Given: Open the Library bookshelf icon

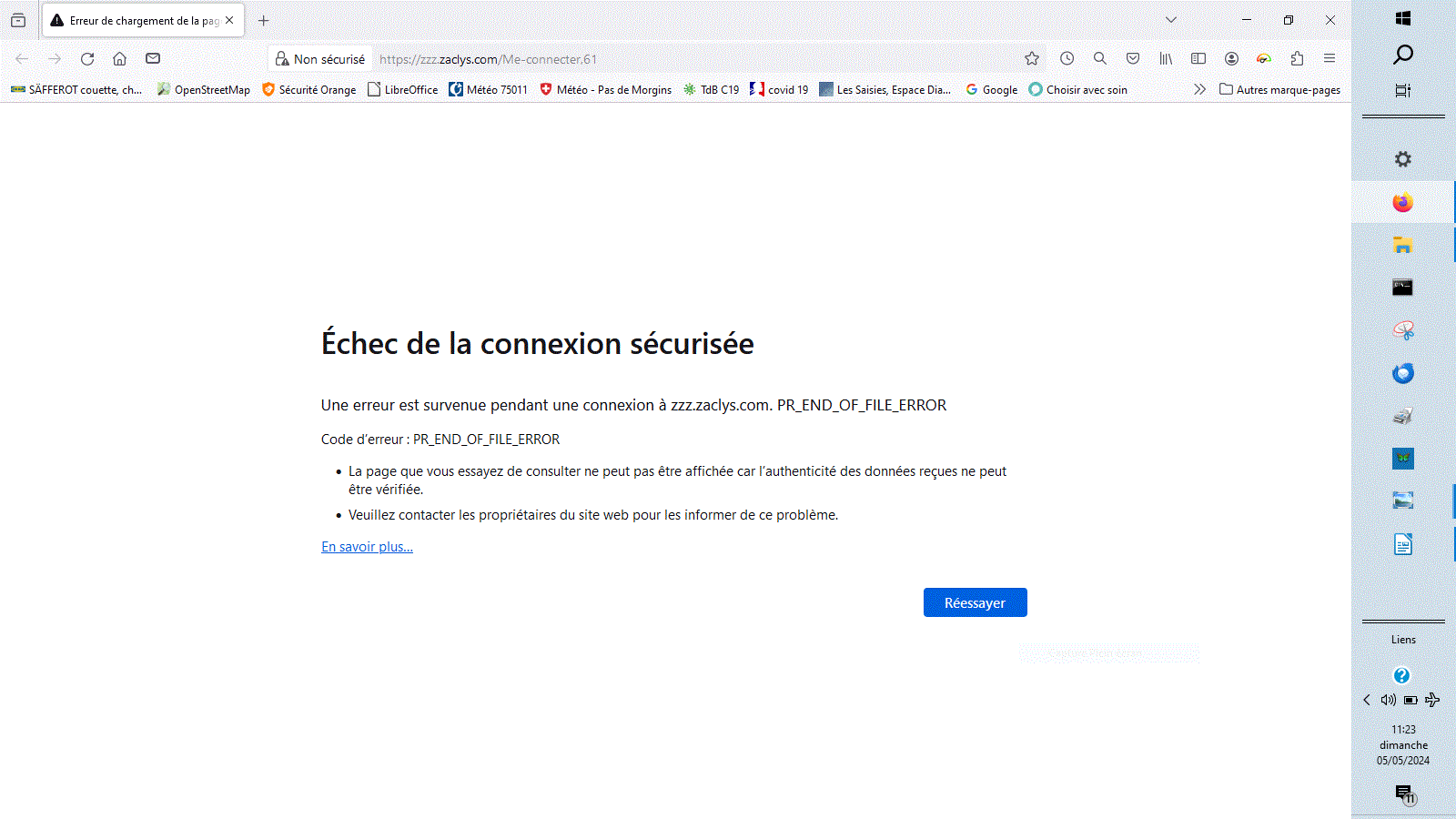Looking at the screenshot, I should click(x=1166, y=59).
